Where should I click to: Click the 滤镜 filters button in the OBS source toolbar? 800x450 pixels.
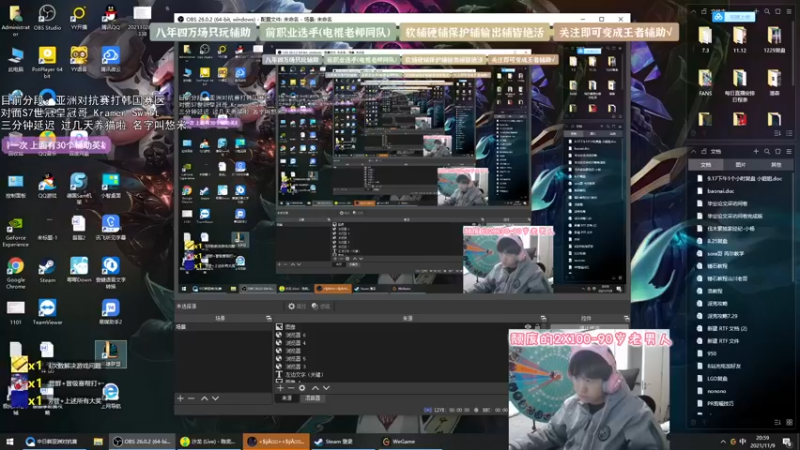tap(321, 306)
